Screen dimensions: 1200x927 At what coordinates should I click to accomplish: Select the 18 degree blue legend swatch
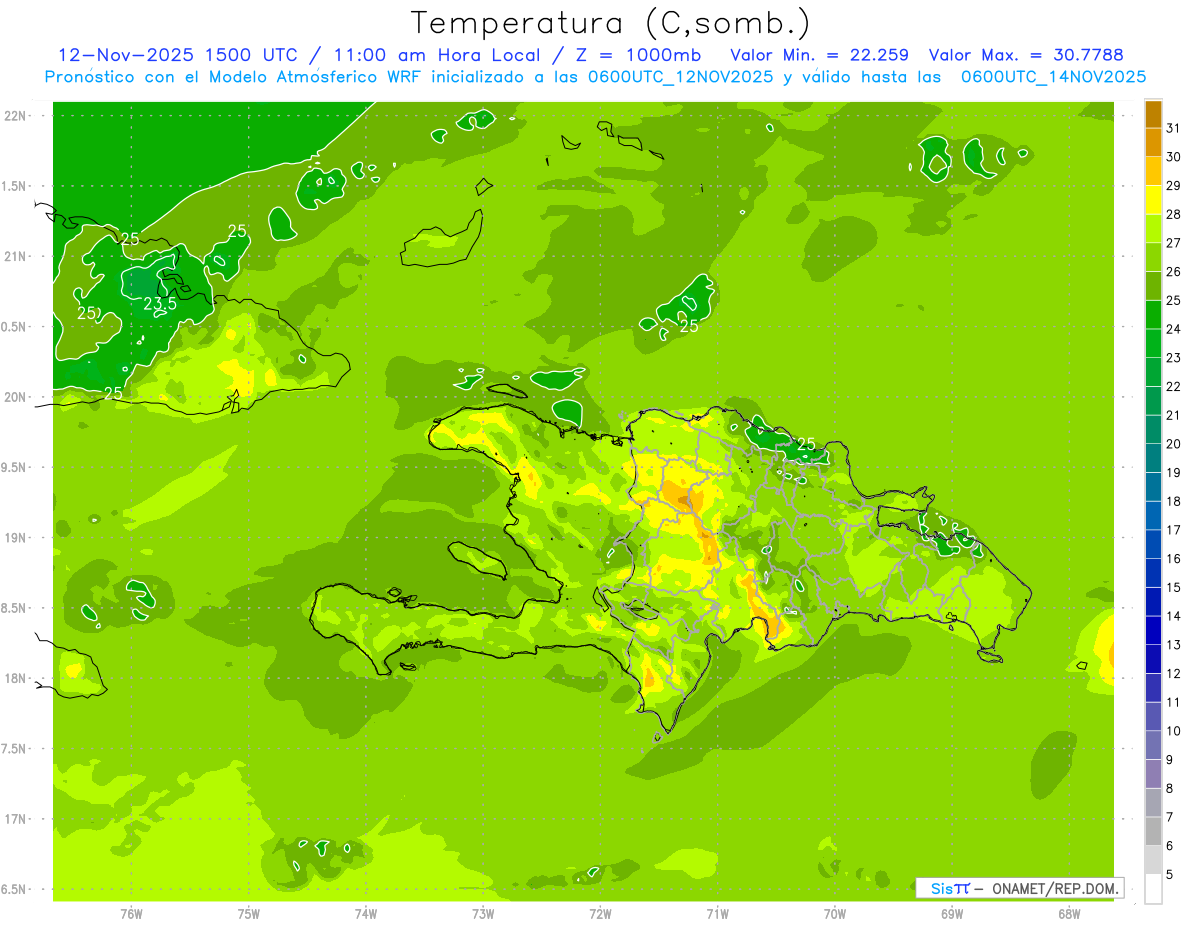click(1153, 487)
